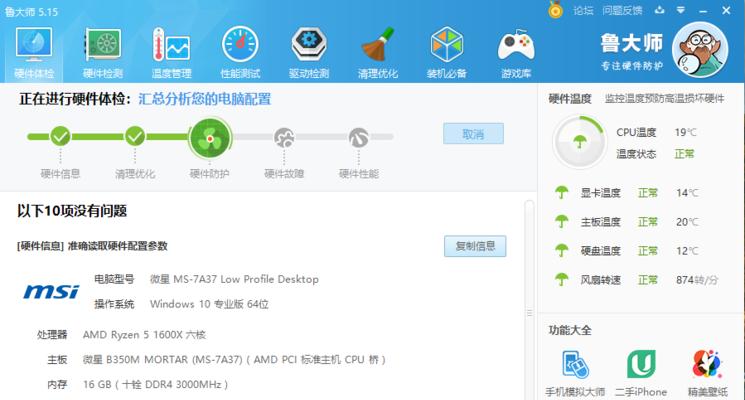Select the 微星 B350M MORTAR motherboard text
745x400 pixels.
[234, 360]
